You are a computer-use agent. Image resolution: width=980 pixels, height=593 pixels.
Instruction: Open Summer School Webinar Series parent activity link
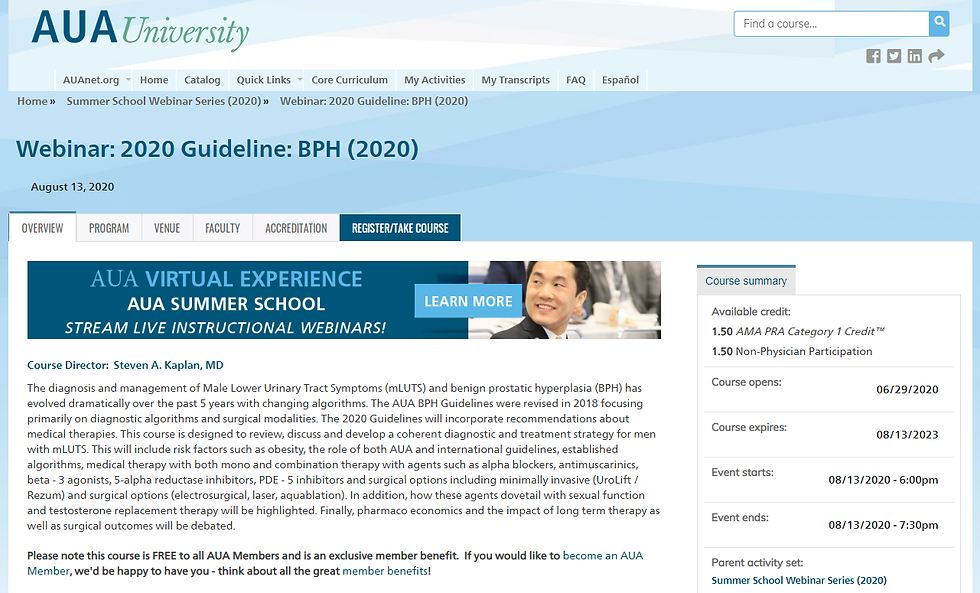[x=799, y=581]
